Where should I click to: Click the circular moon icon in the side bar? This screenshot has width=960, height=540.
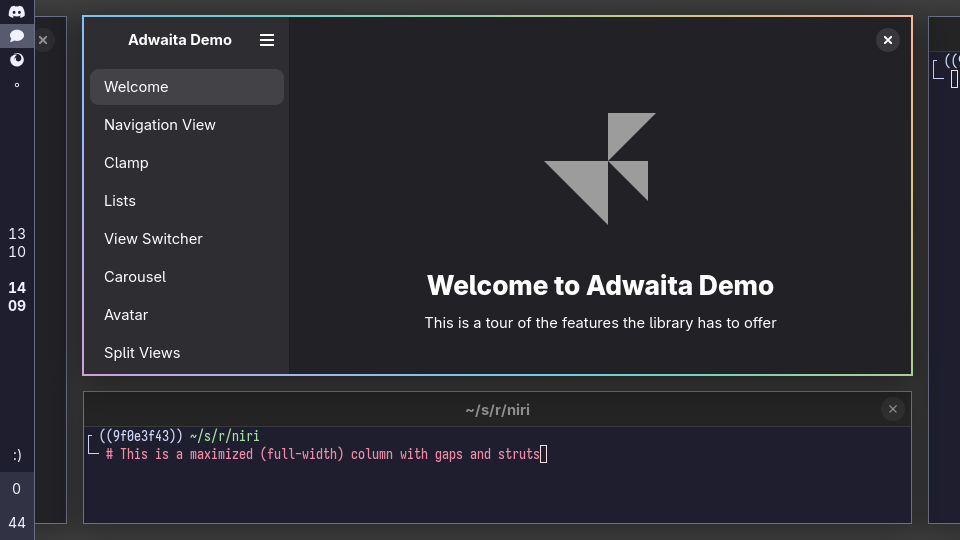click(17, 60)
